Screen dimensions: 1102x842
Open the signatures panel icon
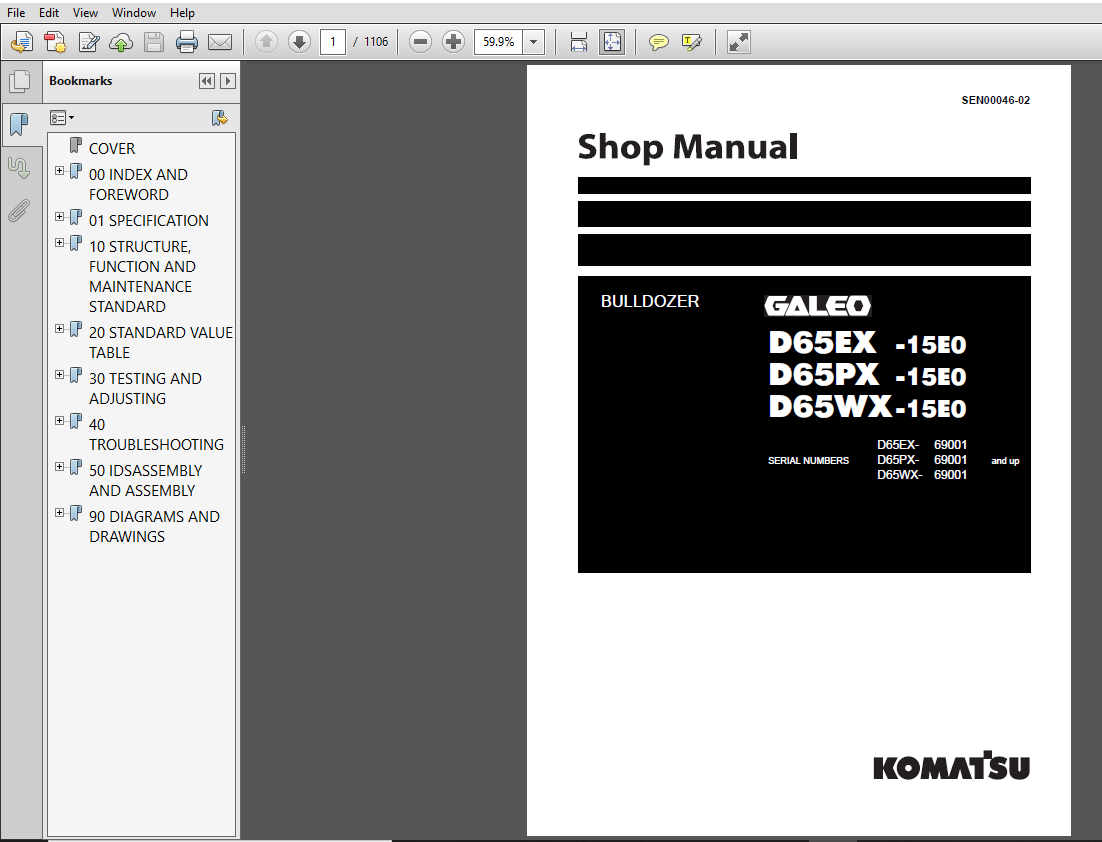[x=18, y=168]
